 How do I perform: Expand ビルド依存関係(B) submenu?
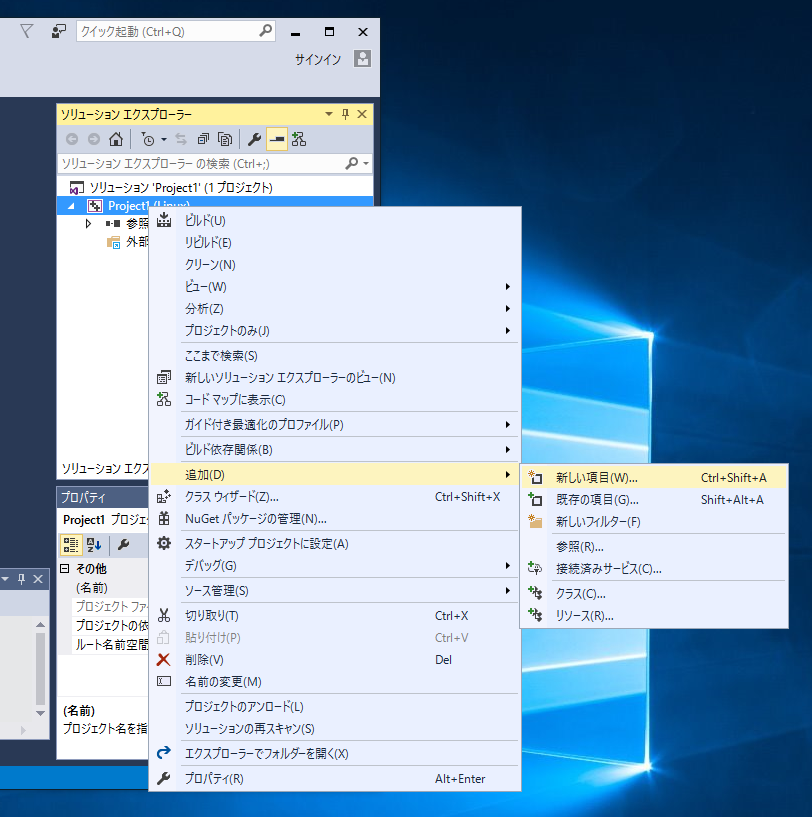click(335, 450)
